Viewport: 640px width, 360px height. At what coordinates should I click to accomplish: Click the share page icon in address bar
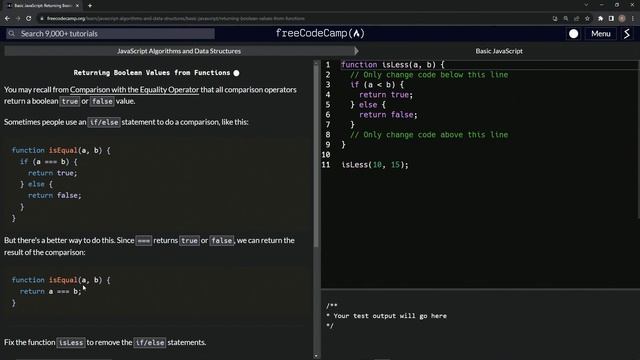point(576,18)
